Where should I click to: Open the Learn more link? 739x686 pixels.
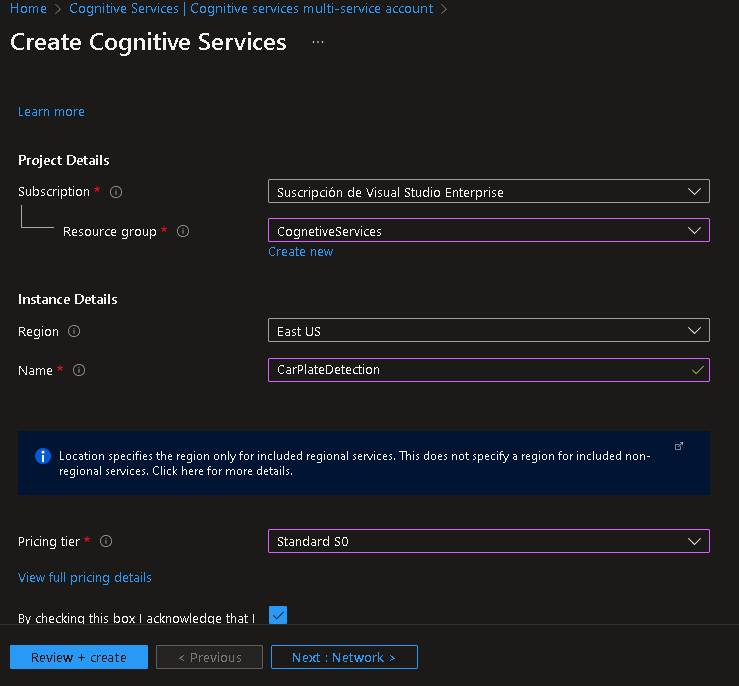click(x=51, y=112)
